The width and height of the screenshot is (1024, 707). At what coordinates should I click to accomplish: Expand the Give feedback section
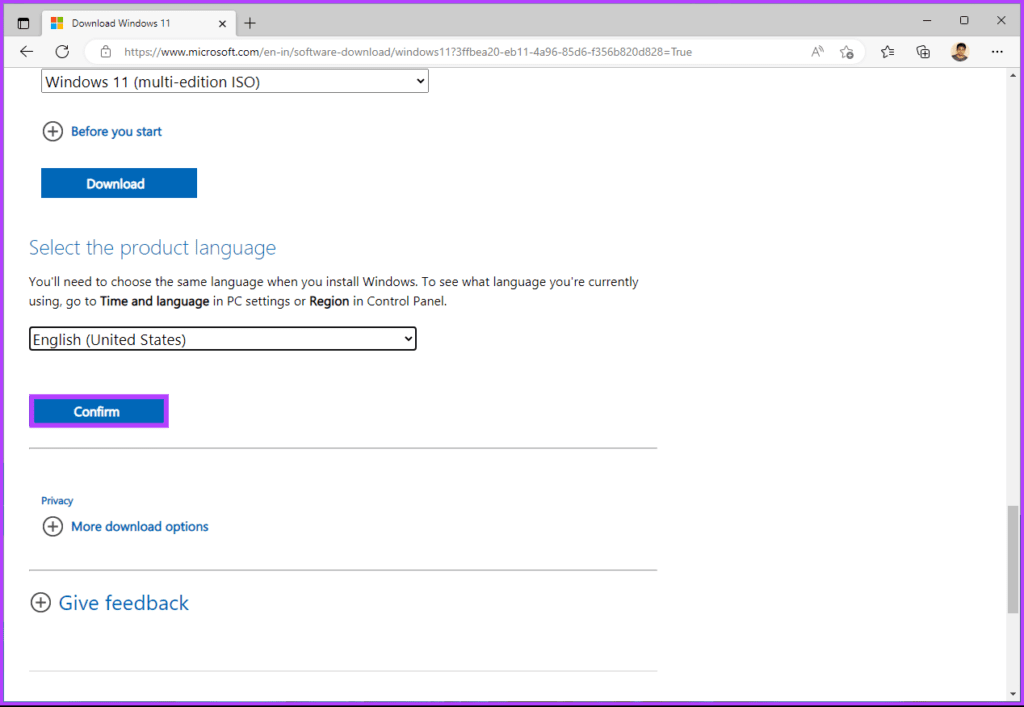[110, 603]
